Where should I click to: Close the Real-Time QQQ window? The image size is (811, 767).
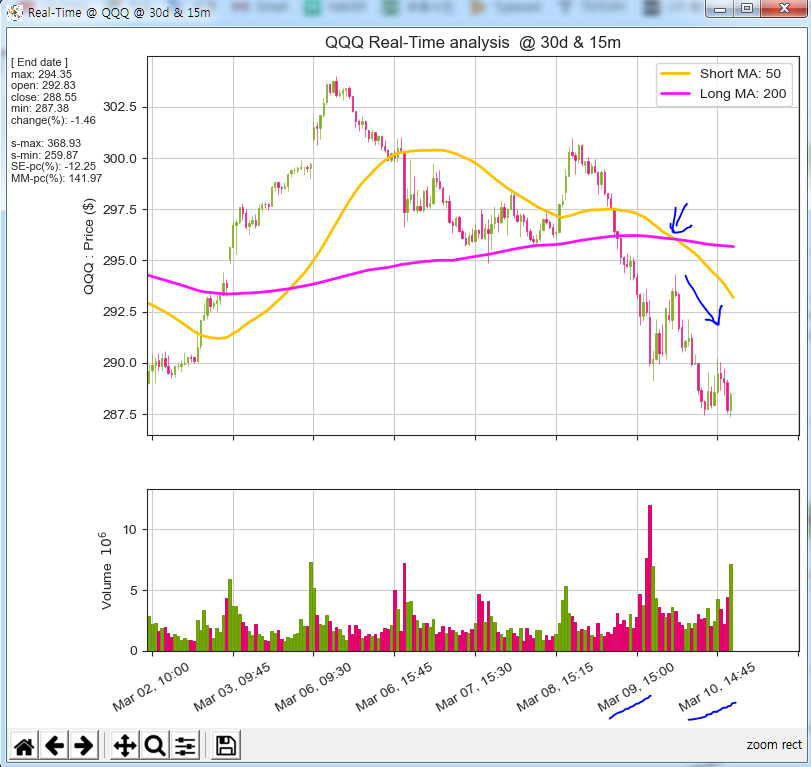(784, 9)
